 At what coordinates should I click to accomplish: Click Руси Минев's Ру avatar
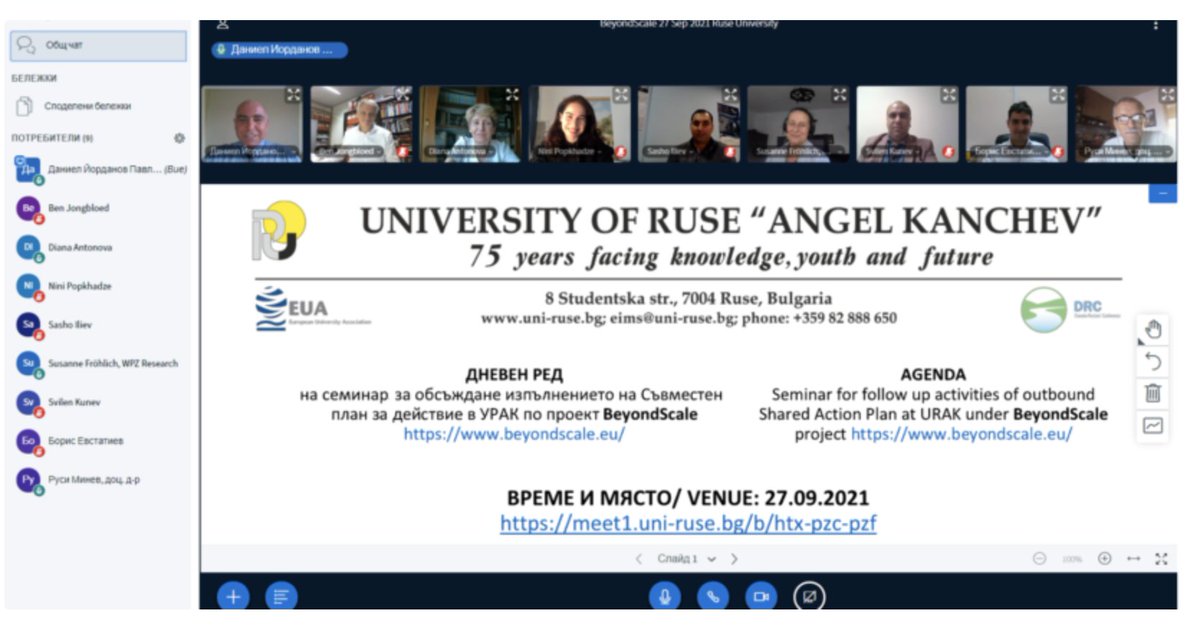(x=27, y=480)
